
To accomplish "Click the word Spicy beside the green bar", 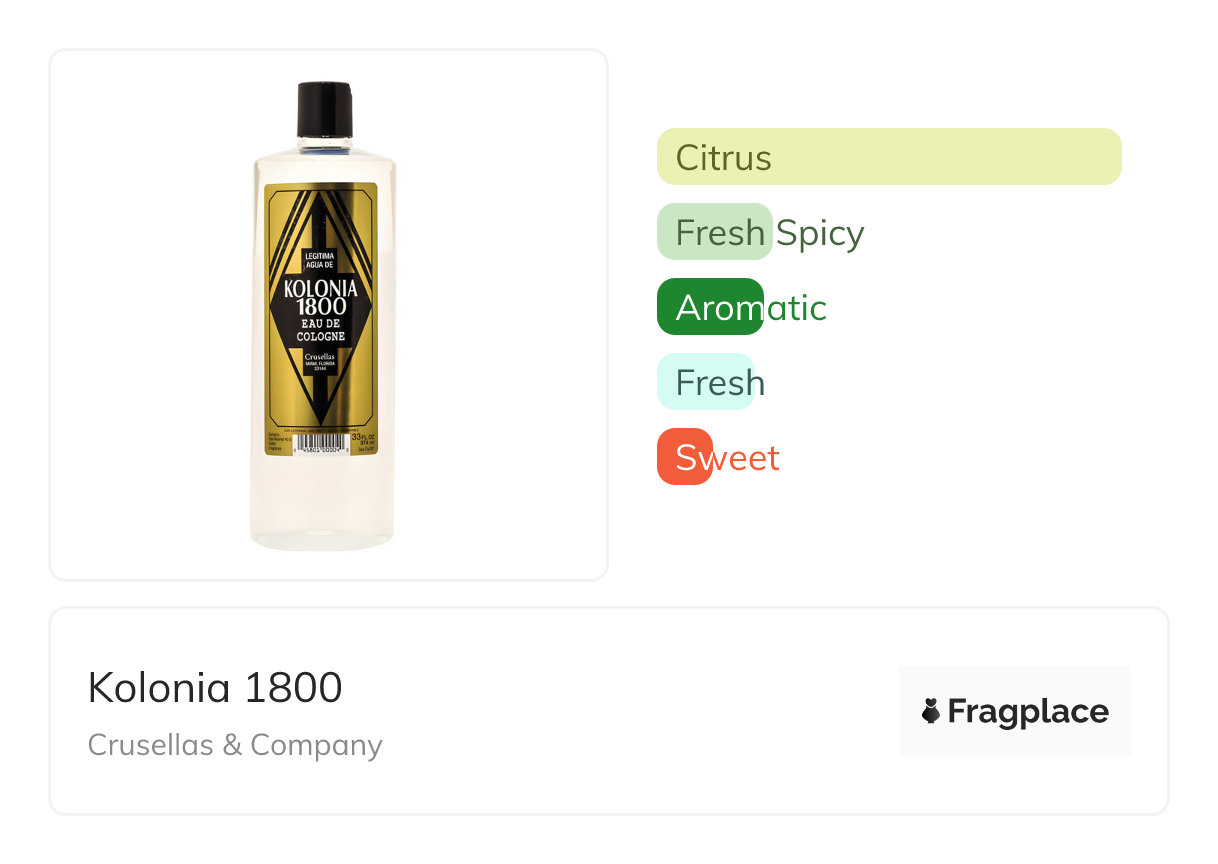I will point(820,233).
